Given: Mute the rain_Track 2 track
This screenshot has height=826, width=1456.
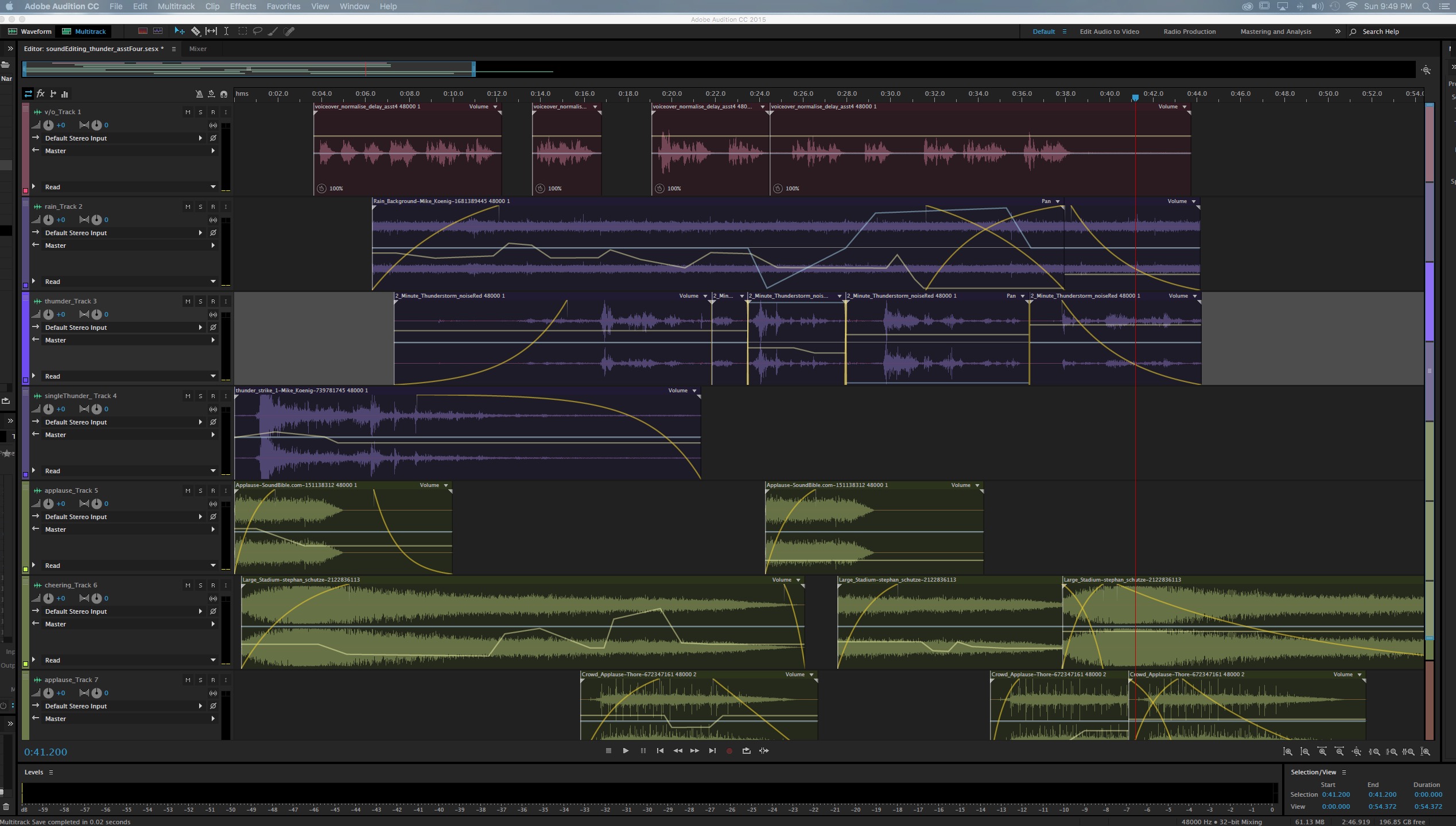Looking at the screenshot, I should click(x=188, y=206).
